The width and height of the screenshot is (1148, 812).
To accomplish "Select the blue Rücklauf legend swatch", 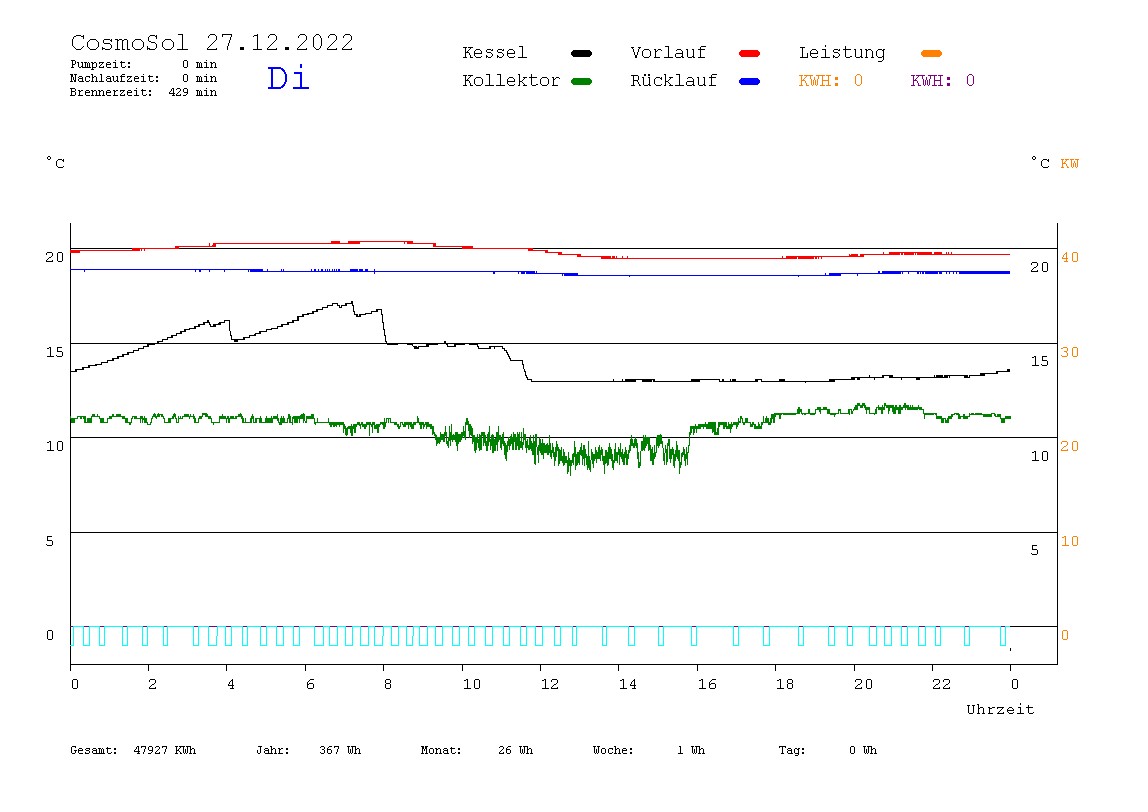I will click(750, 81).
